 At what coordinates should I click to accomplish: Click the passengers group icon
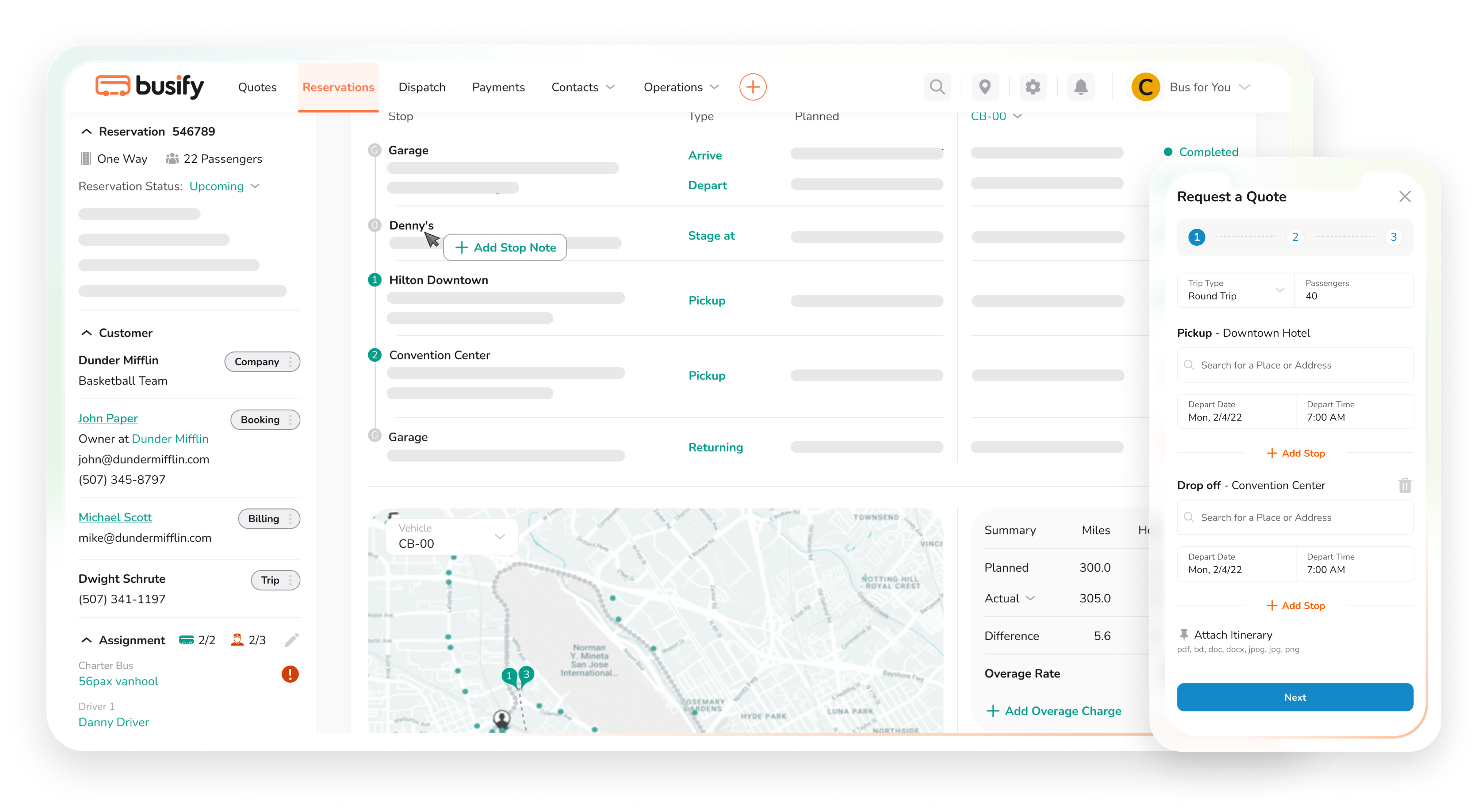pyautogui.click(x=172, y=159)
